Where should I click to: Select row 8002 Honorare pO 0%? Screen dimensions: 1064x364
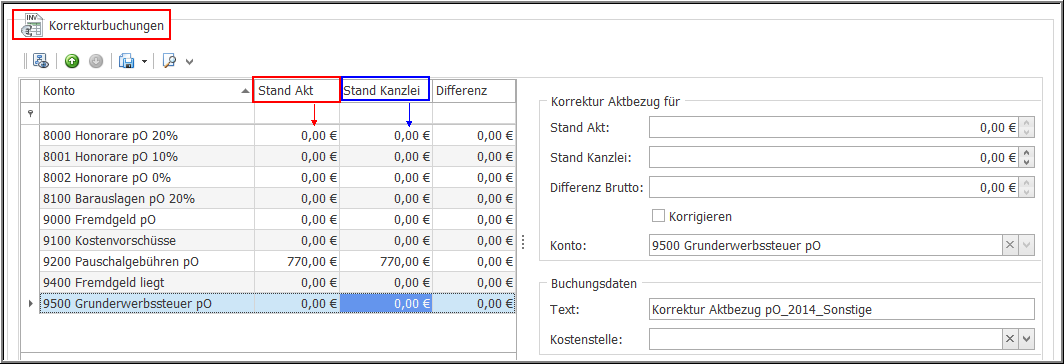278,177
